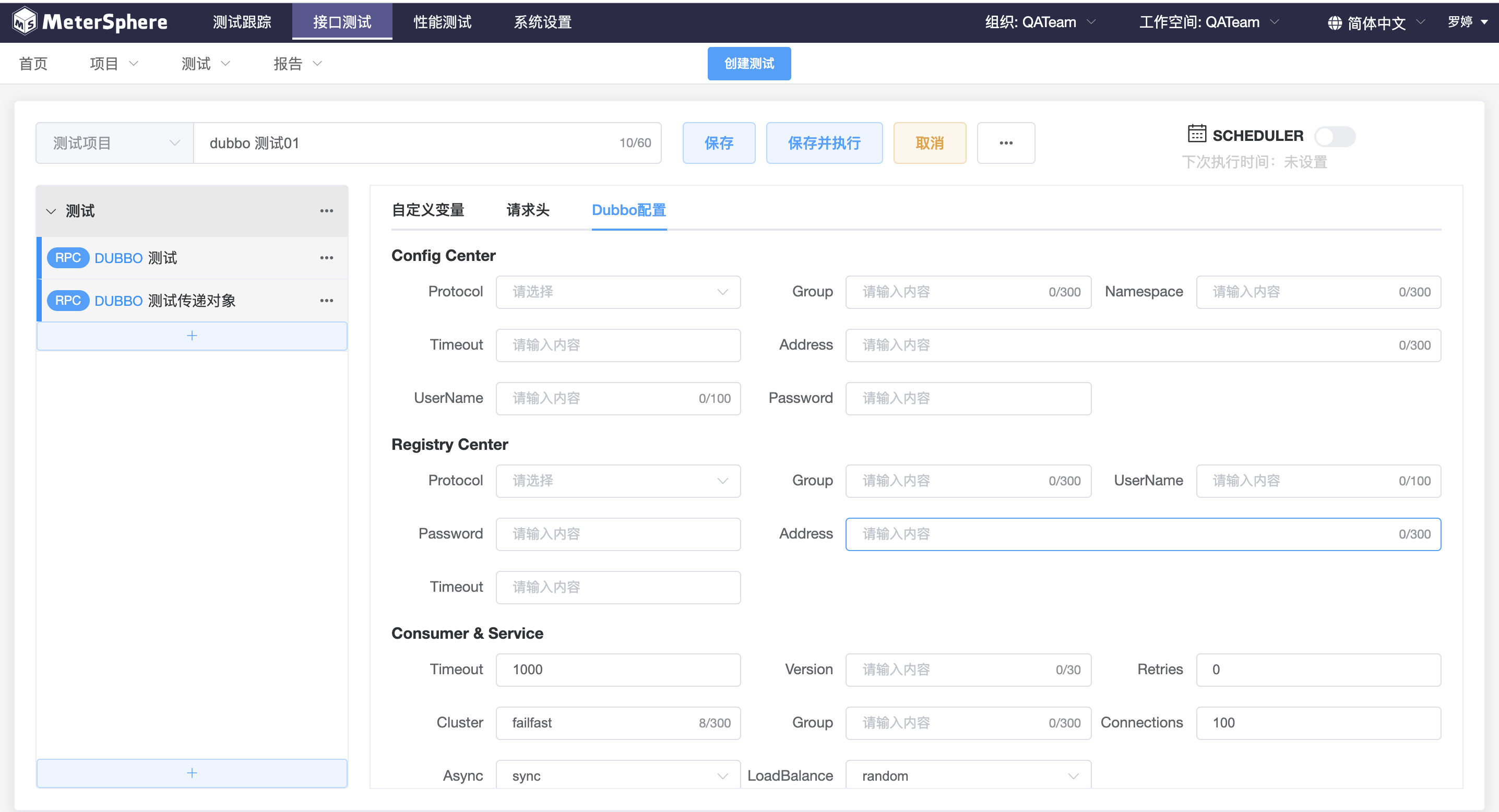Screen dimensions: 1499x812
Task: Select the Dubbo配置 tab
Action: [x=629, y=210]
